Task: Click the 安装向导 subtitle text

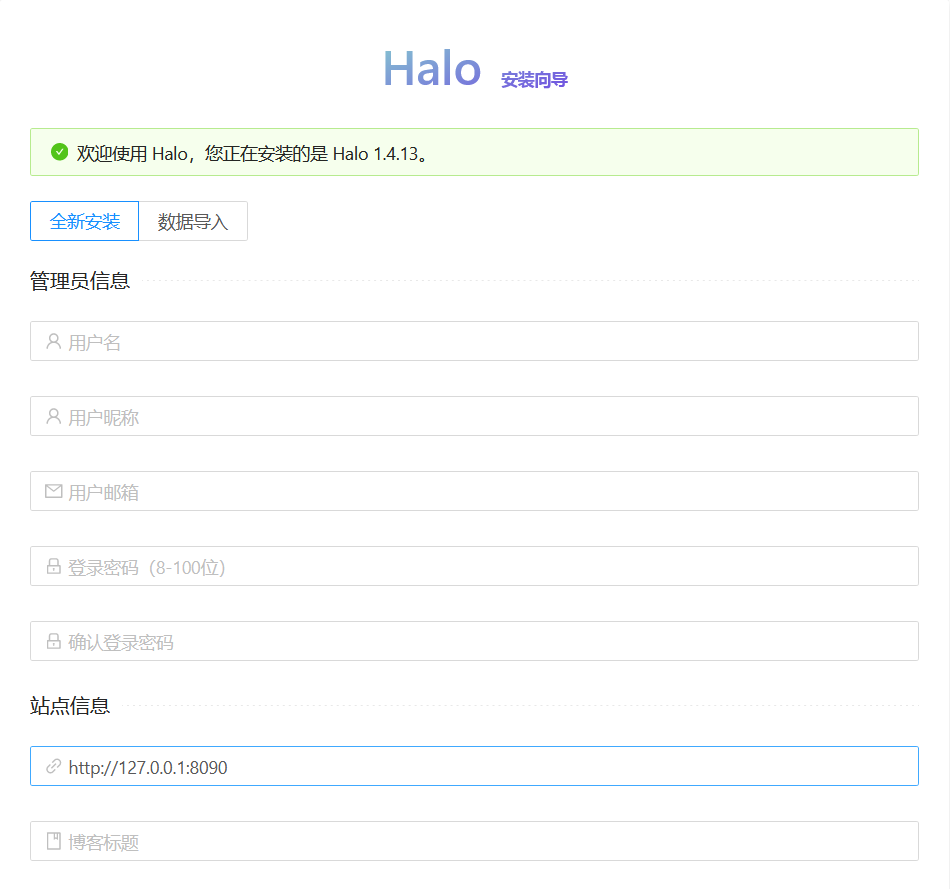Action: click(x=534, y=79)
